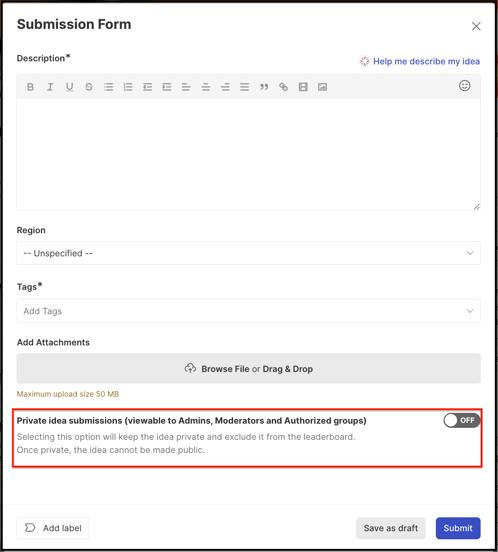Image resolution: width=498 pixels, height=552 pixels.
Task: Insert a bulleted list
Action: pyautogui.click(x=108, y=87)
